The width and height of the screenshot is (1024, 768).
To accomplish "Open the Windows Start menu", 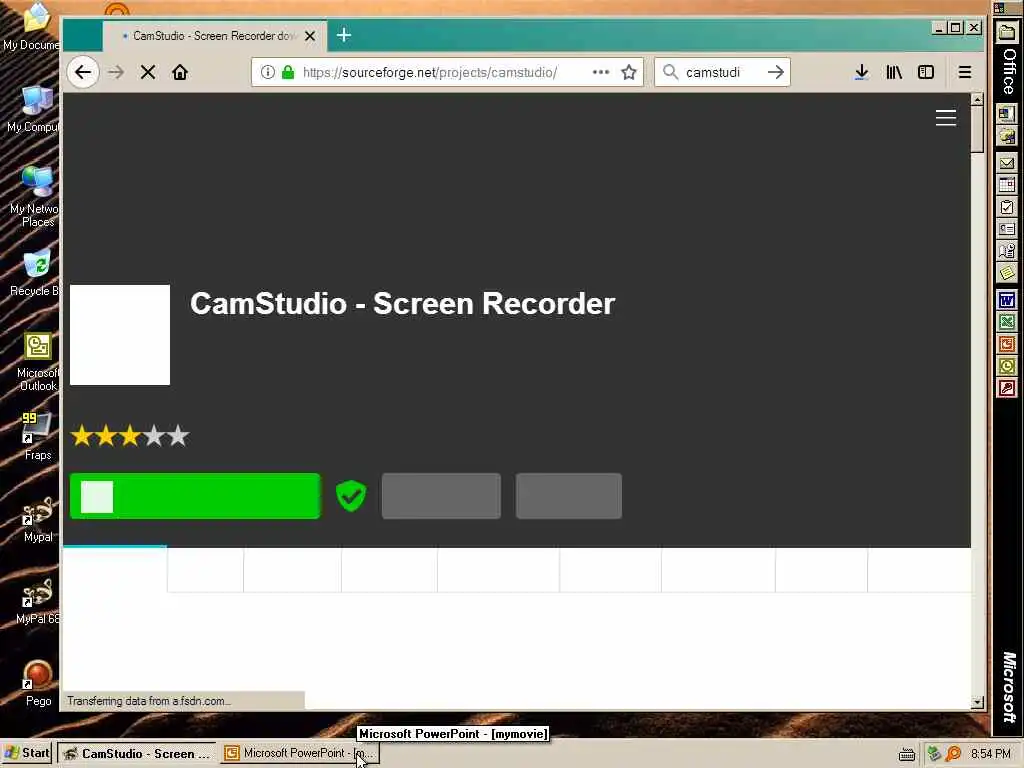I will (x=27, y=753).
